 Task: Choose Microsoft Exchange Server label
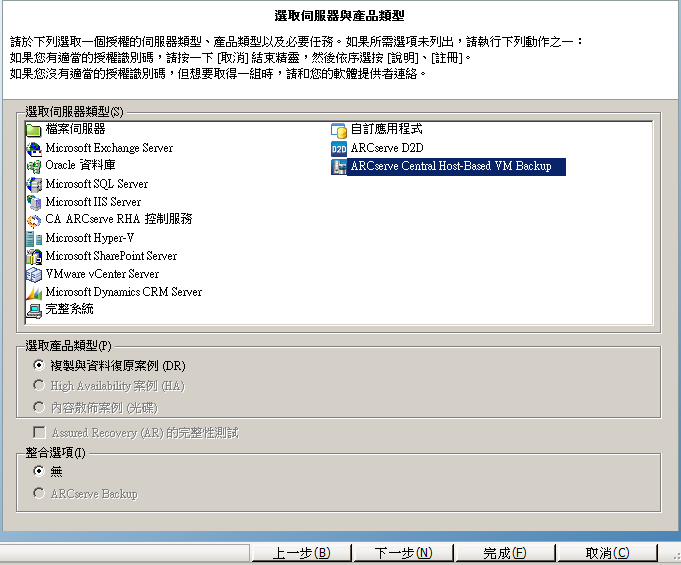109,148
